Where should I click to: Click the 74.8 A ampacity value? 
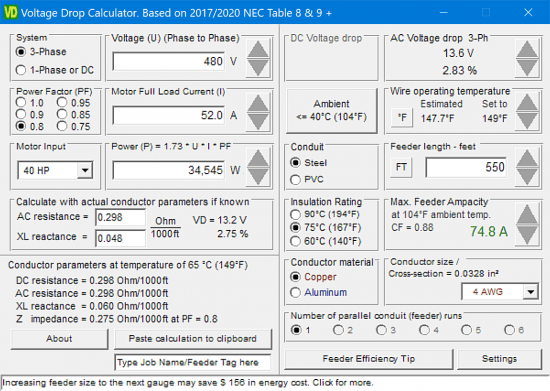coord(489,231)
